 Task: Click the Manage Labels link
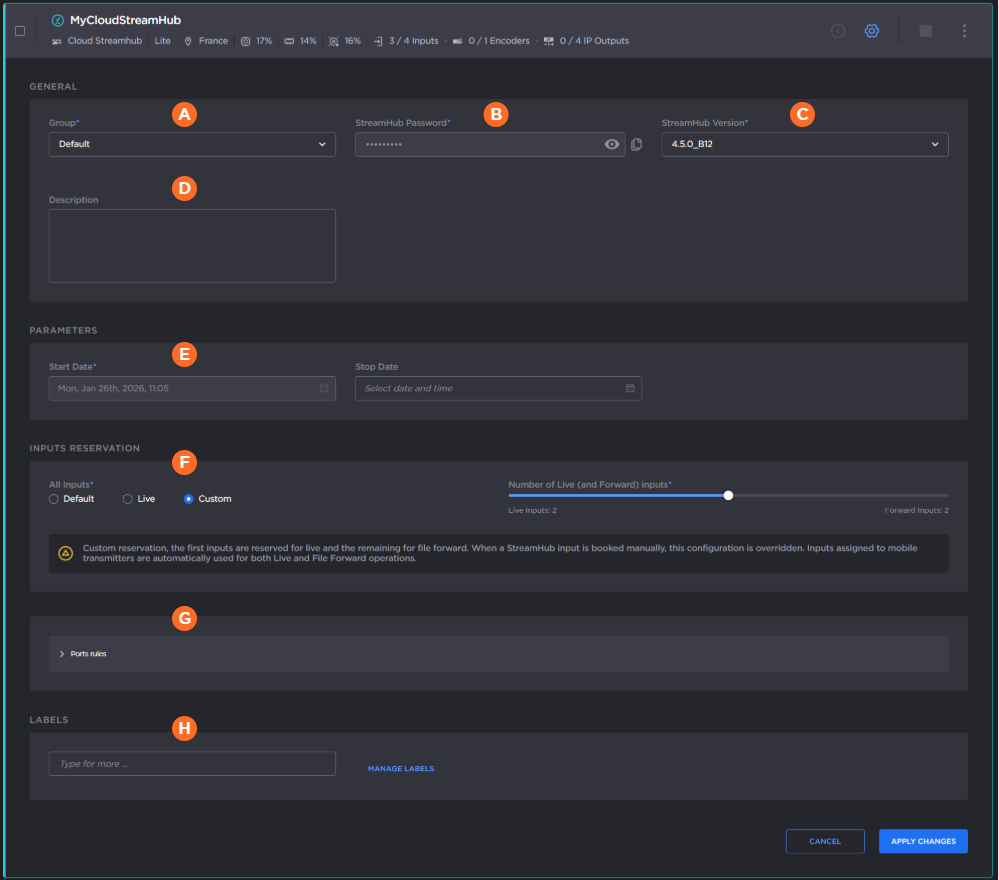pos(401,769)
